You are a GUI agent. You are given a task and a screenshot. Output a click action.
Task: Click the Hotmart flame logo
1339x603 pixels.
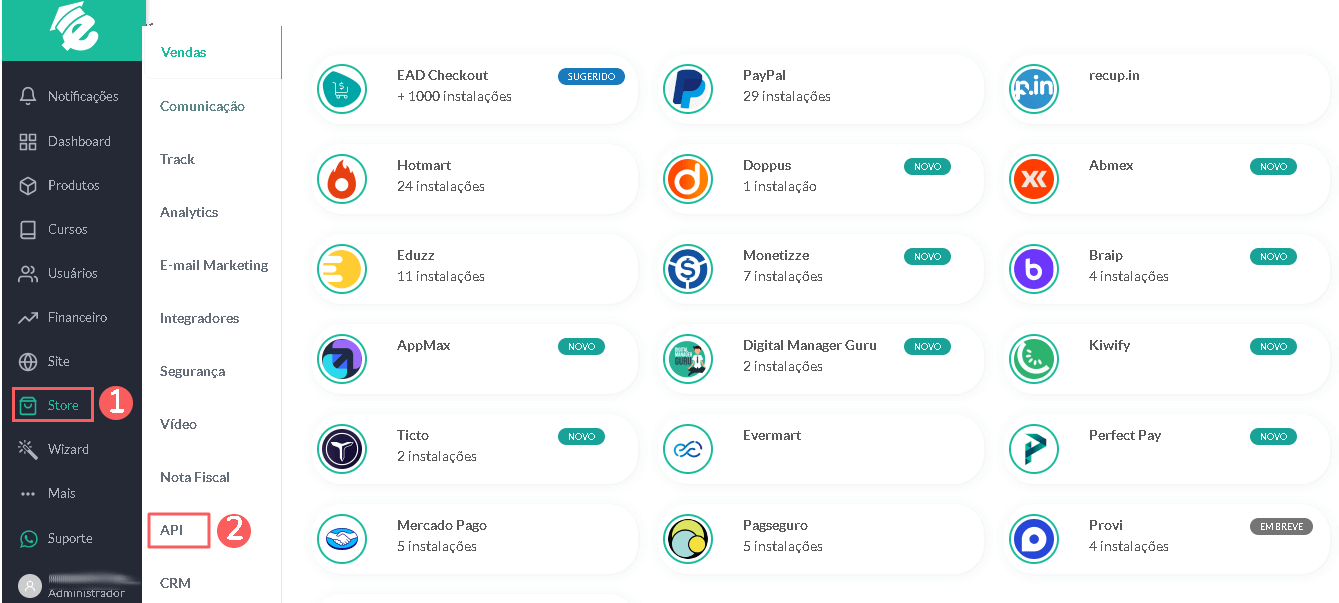coord(342,179)
